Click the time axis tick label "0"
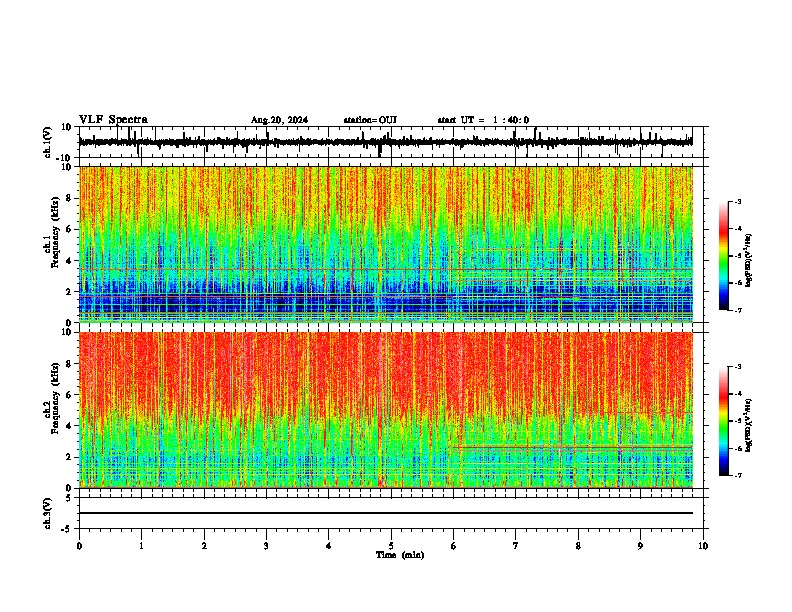 coord(79,546)
